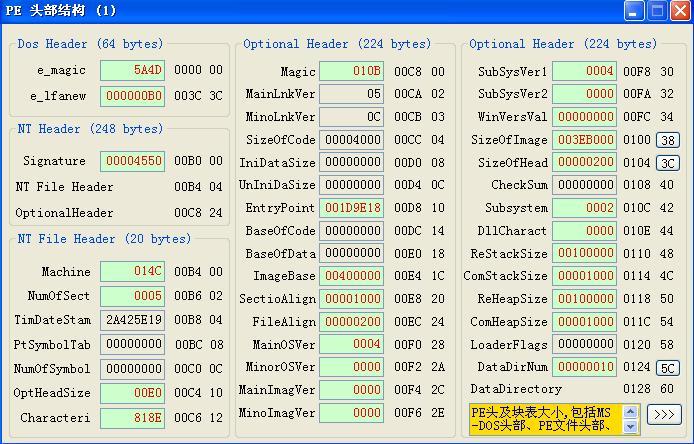Maximize the PE header structure window

click(657, 11)
